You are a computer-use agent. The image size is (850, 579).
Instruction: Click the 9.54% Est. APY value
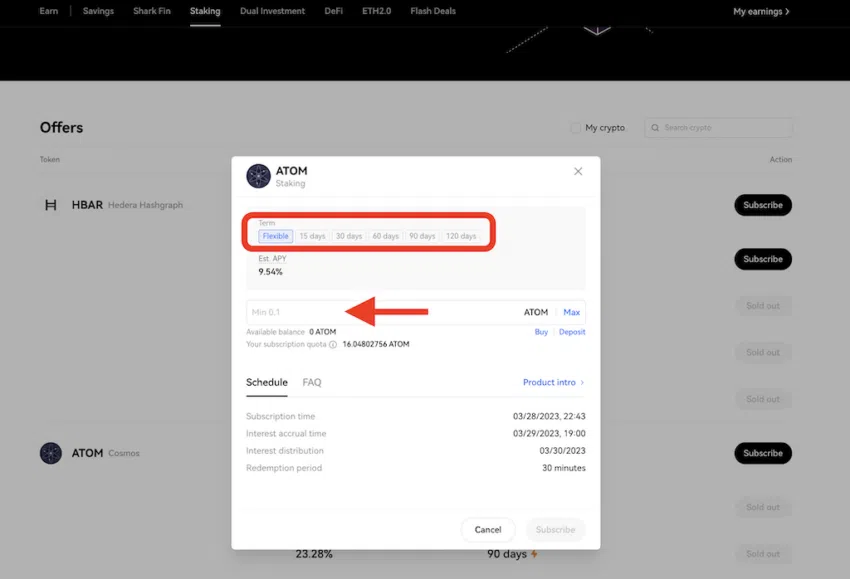[x=270, y=272]
